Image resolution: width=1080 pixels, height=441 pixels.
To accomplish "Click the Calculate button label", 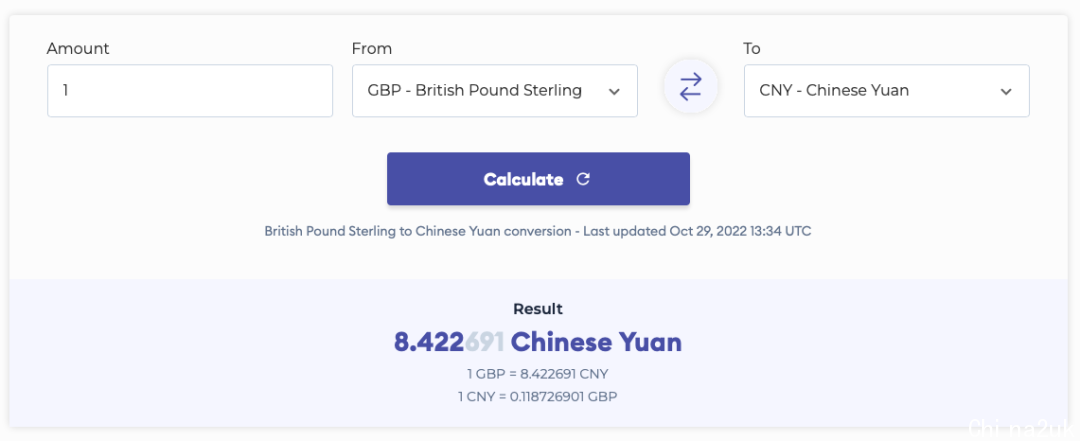I will [x=523, y=179].
